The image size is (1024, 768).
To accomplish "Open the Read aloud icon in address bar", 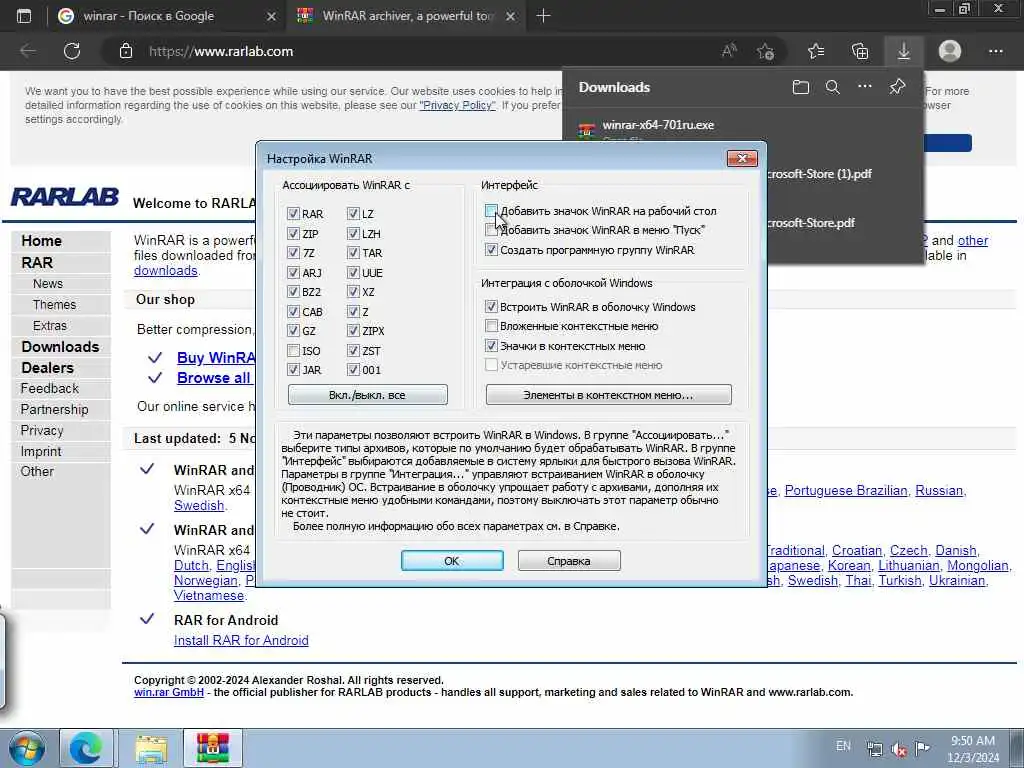I will pos(729,51).
